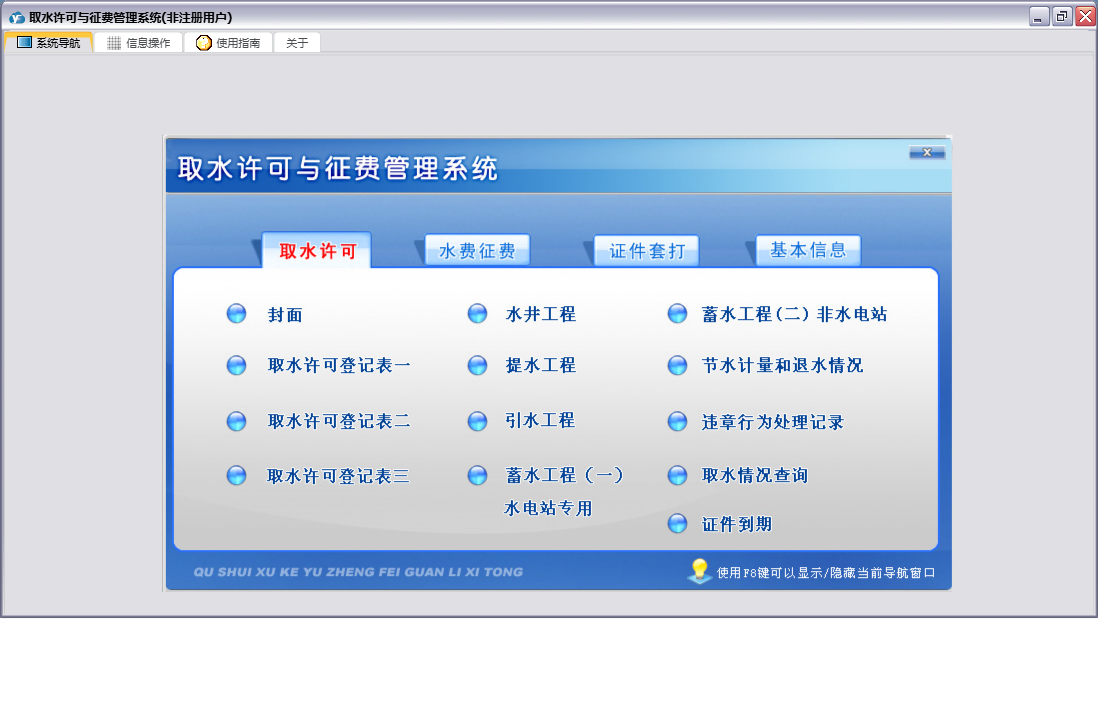
Task: Click the orb icon next to 证件到期
Action: pos(678,524)
